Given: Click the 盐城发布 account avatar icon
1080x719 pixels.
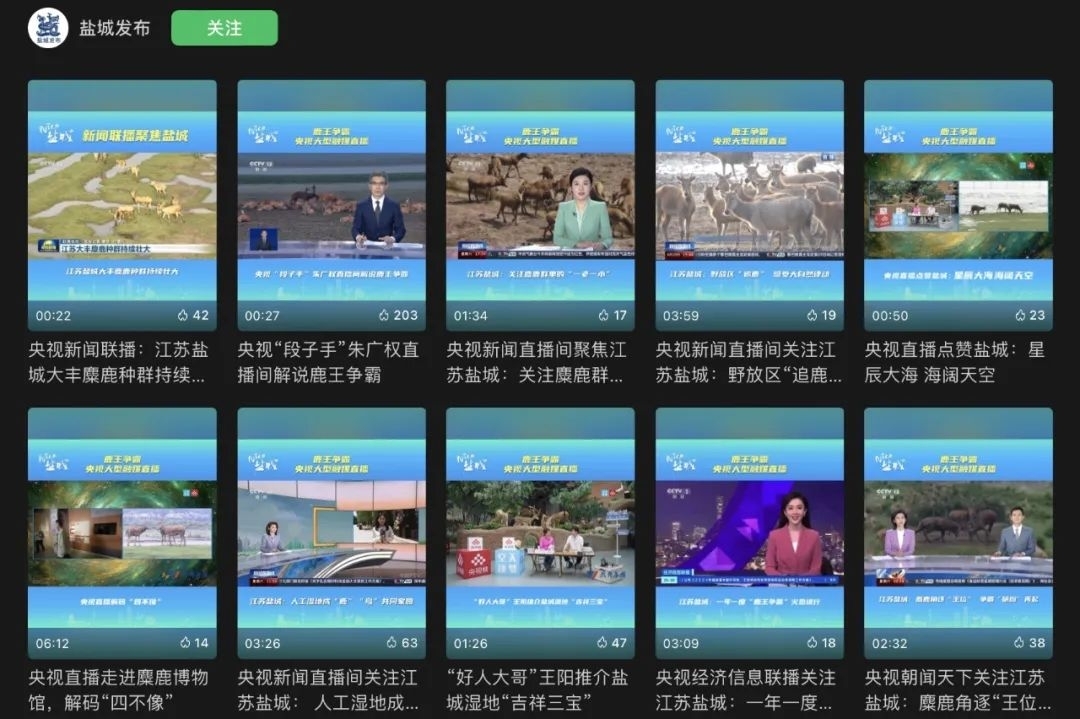Looking at the screenshot, I should pos(47,28).
